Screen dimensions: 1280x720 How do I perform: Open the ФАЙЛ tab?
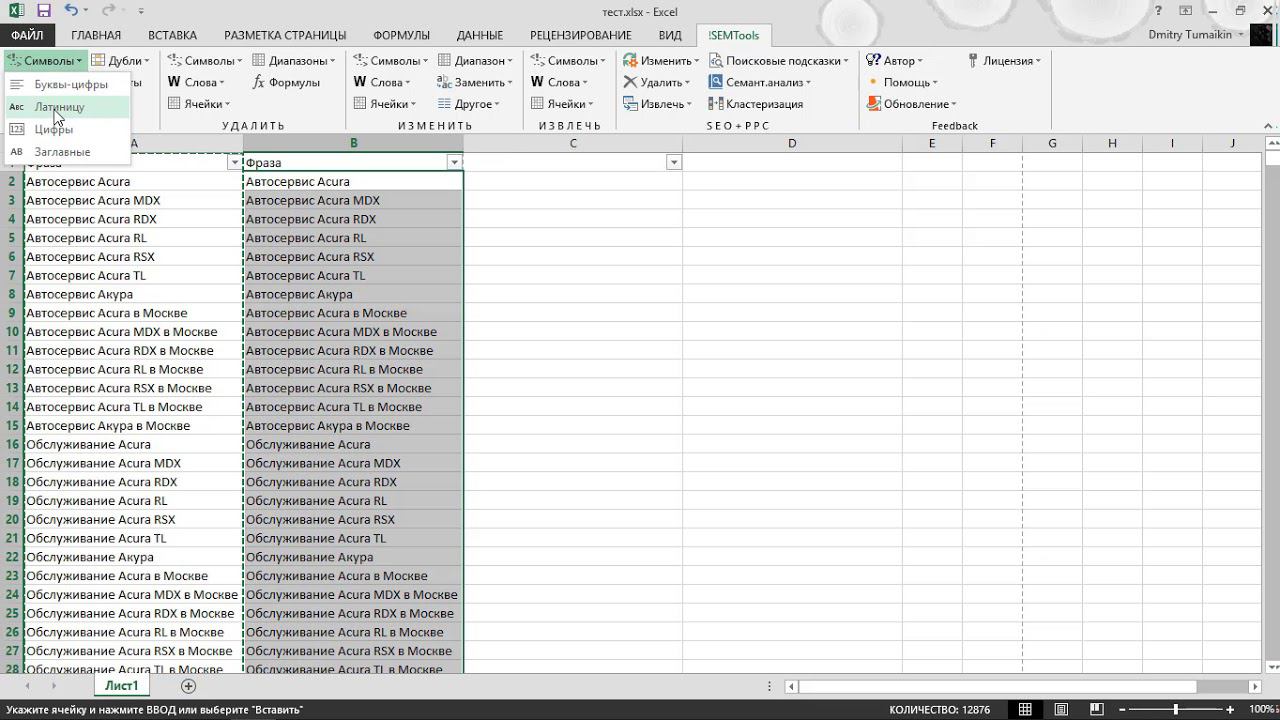click(27, 35)
